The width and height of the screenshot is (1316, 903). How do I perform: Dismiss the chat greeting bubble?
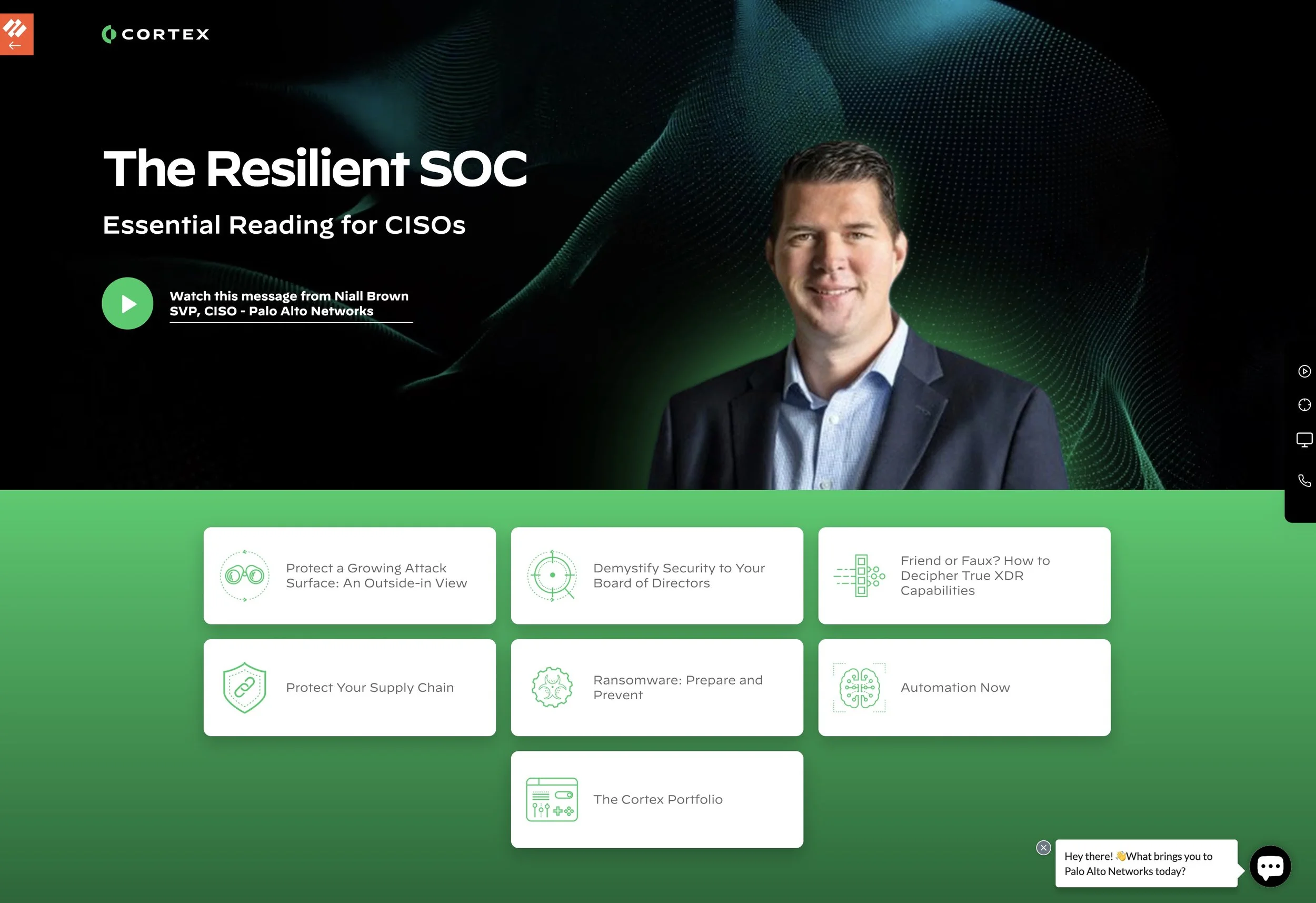tap(1043, 848)
